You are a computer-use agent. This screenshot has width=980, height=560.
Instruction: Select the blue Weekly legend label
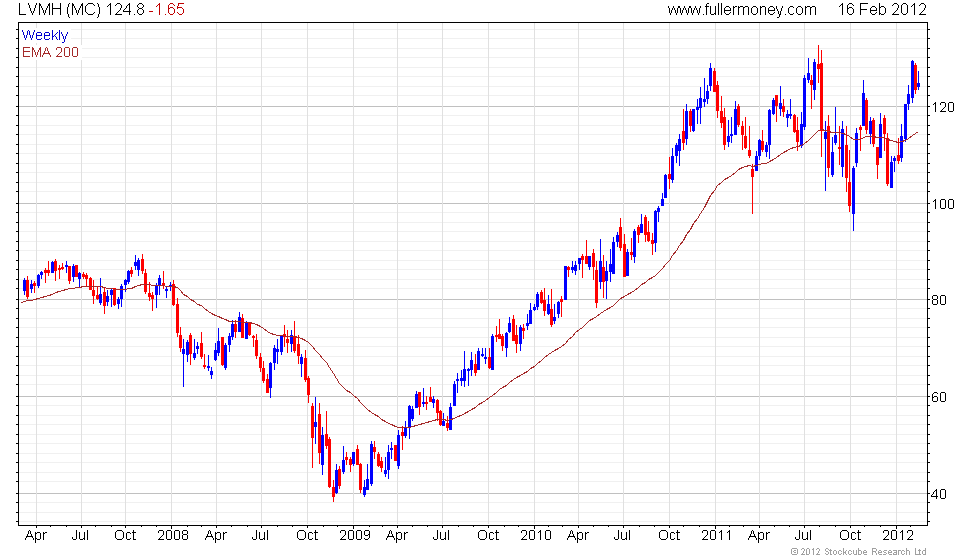pos(44,36)
